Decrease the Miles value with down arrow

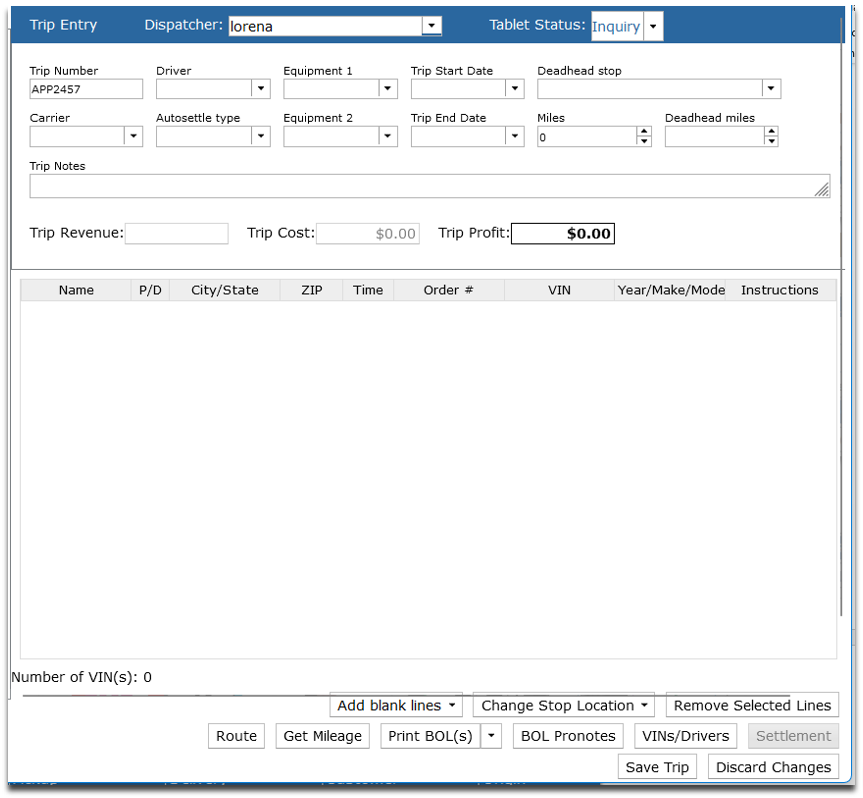(x=643, y=141)
